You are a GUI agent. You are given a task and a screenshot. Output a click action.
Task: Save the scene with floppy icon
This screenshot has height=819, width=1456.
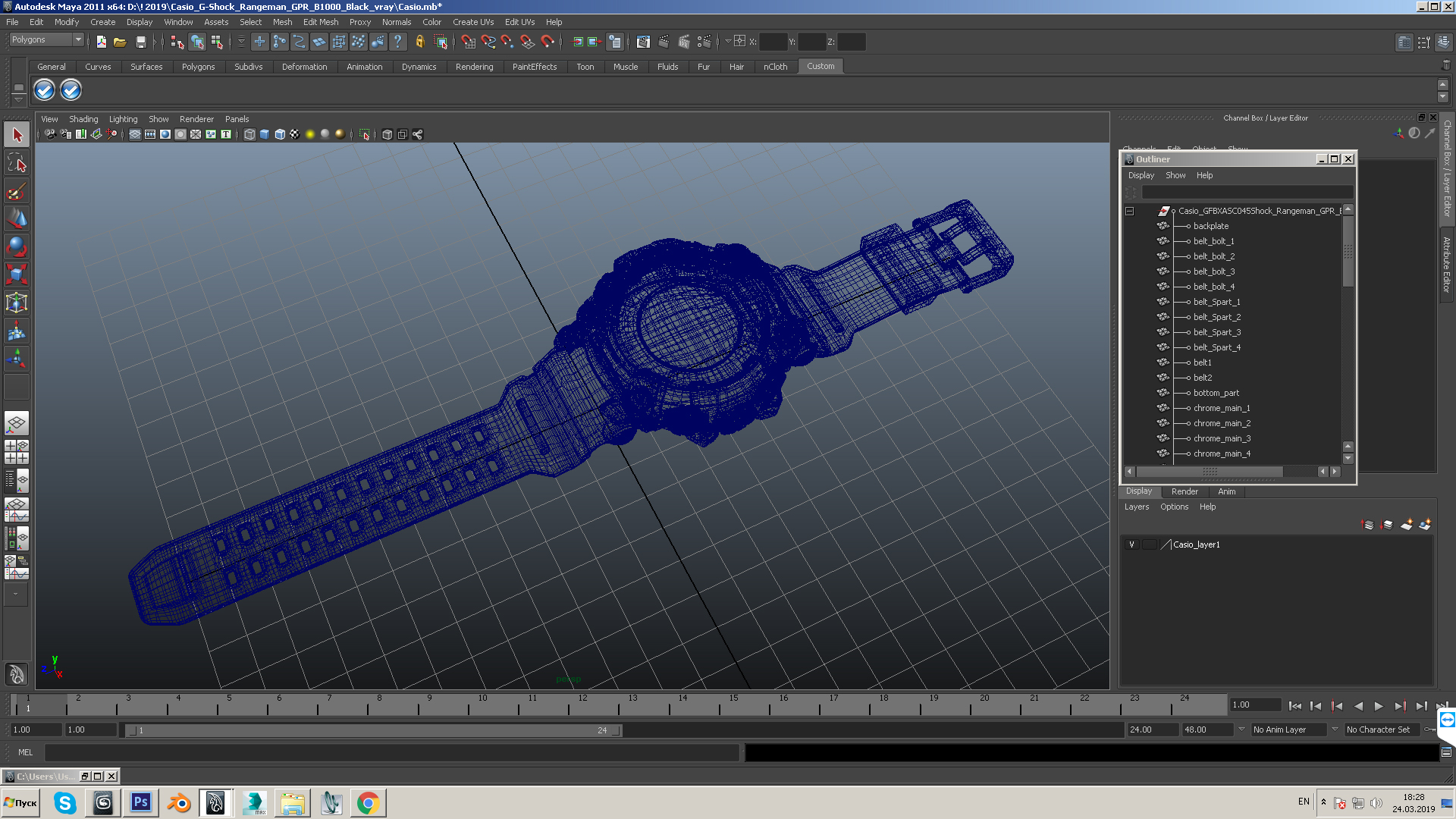click(140, 42)
